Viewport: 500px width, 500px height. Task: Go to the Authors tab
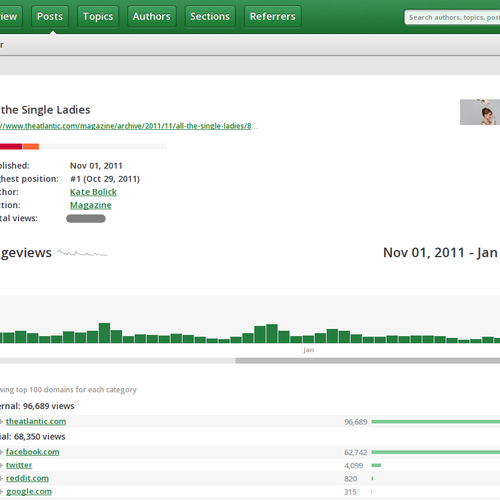tap(152, 16)
